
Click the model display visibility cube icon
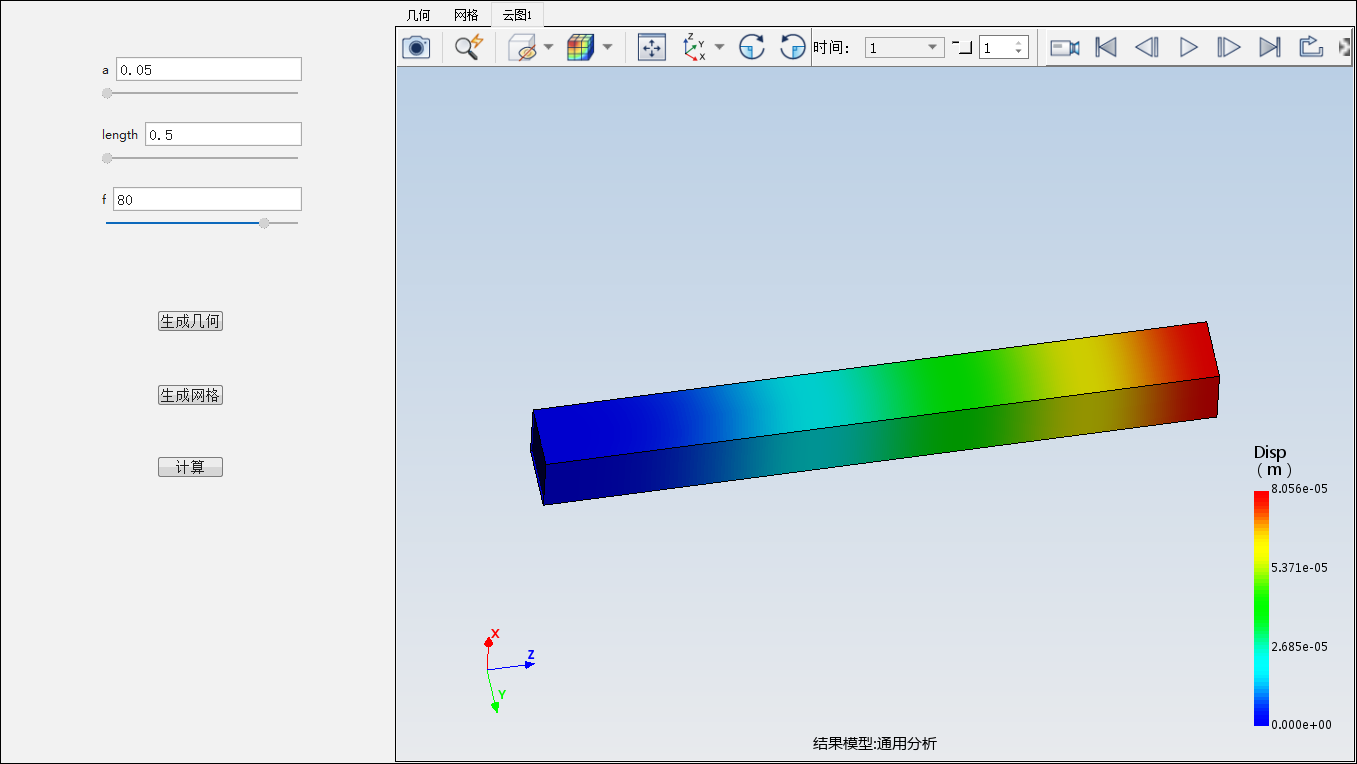[522, 47]
